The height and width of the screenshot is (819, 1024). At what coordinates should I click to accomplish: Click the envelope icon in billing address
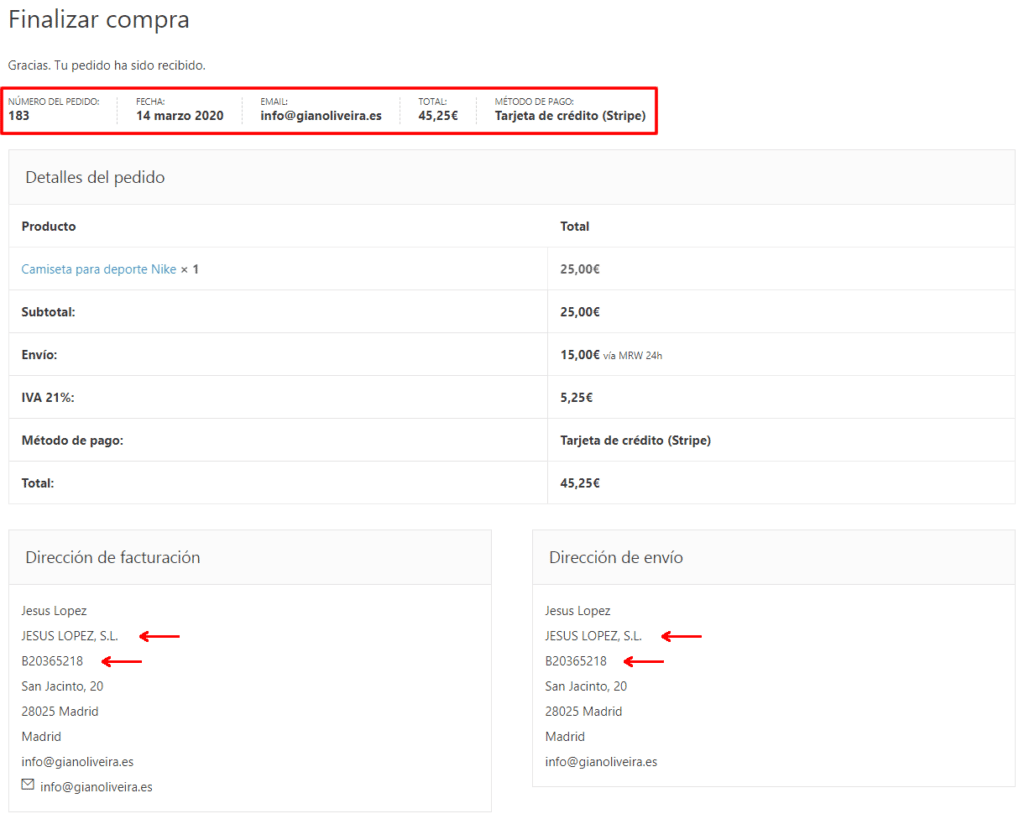coord(25,786)
